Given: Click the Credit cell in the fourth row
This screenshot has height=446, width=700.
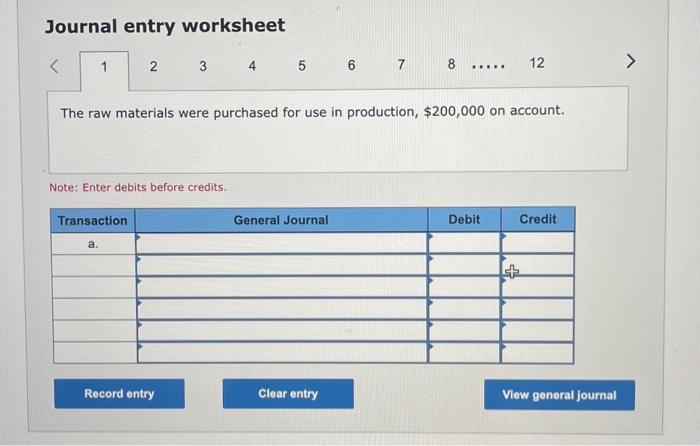Looking at the screenshot, I should pyautogui.click(x=538, y=308).
